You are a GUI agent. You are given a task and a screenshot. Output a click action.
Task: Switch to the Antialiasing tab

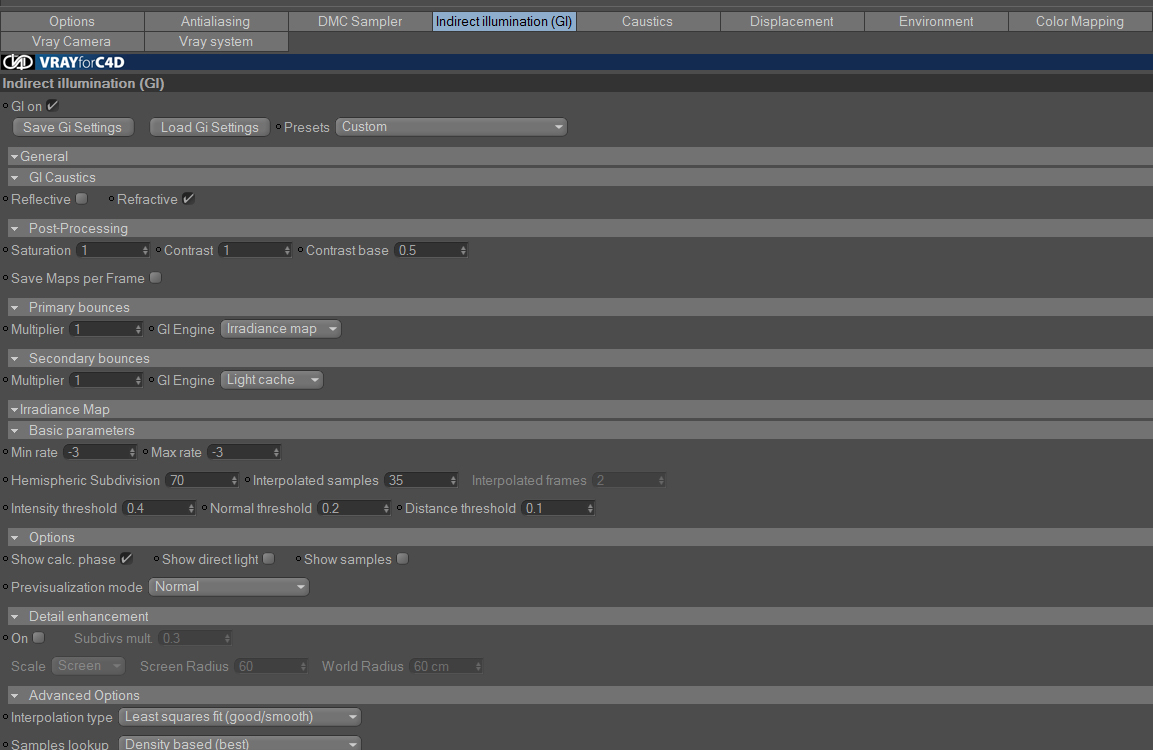pos(215,21)
